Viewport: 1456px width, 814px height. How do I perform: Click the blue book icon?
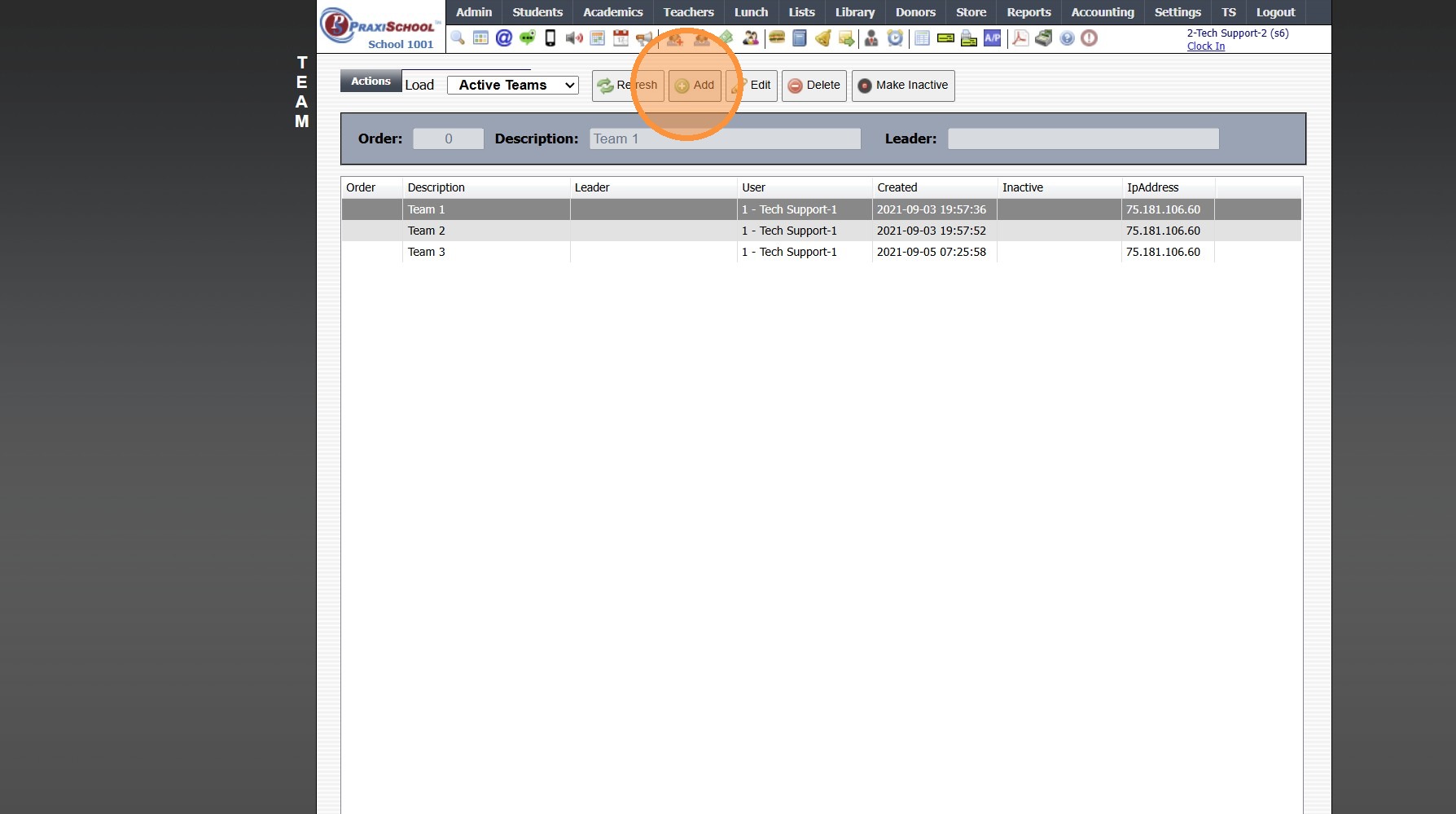pyautogui.click(x=800, y=38)
